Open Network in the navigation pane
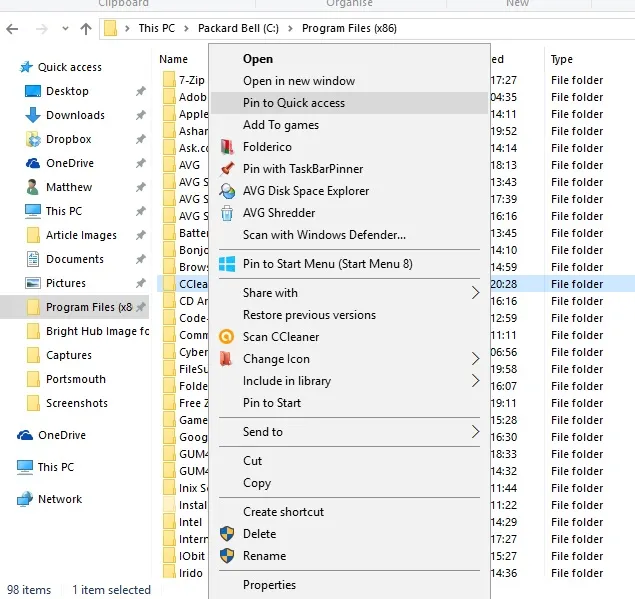The height and width of the screenshot is (599, 635). 60,499
